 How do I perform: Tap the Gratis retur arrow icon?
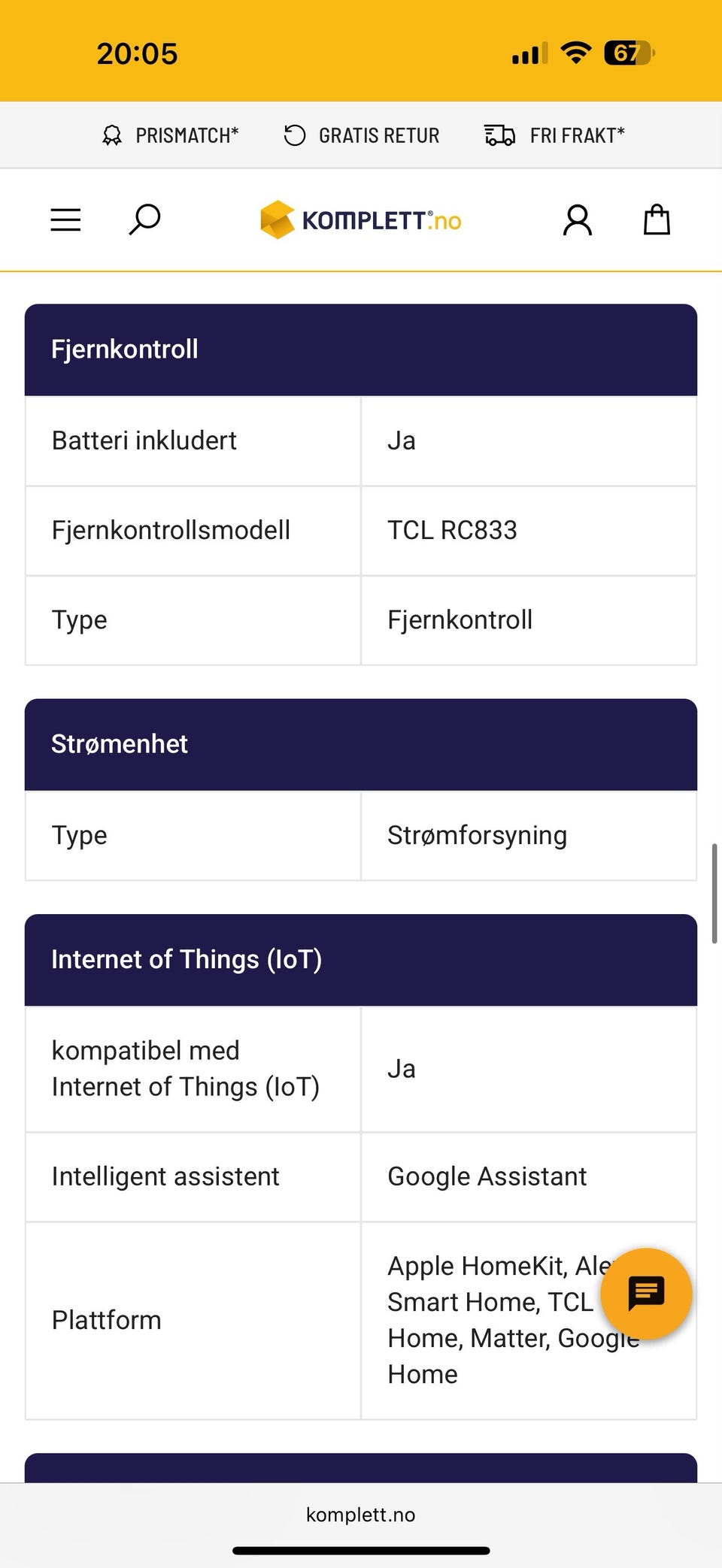[x=294, y=135]
